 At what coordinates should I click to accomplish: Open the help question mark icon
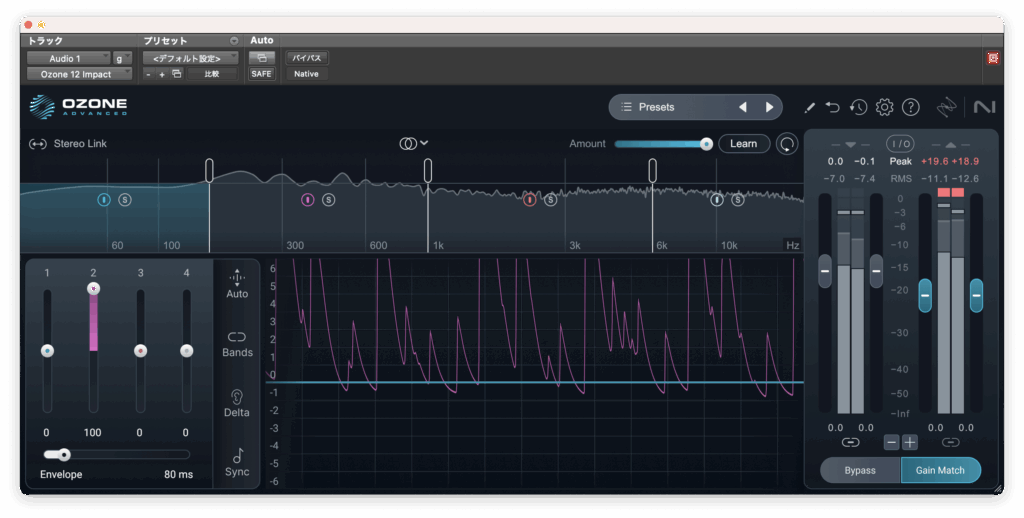(x=910, y=107)
